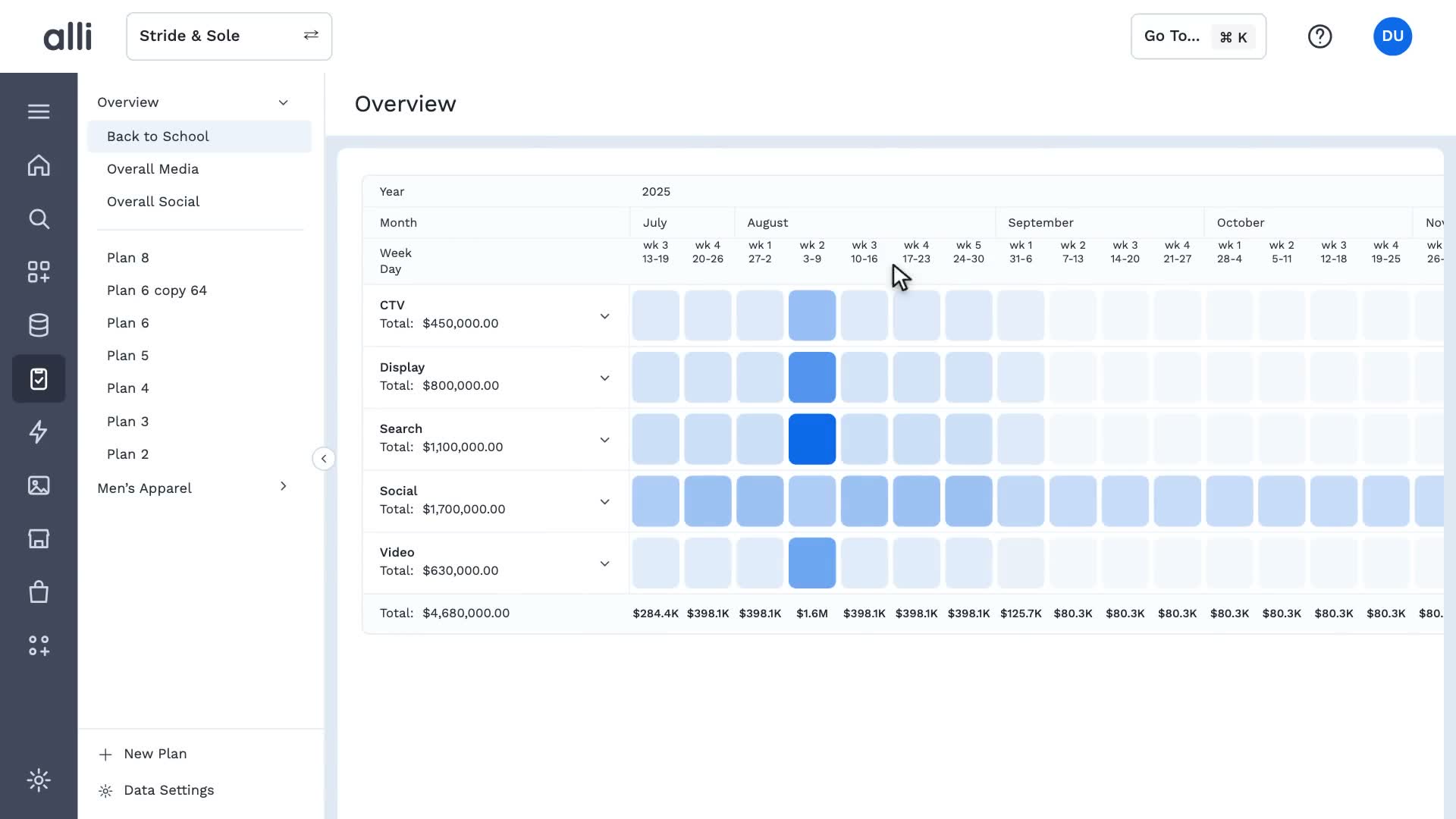
Task: Open the Go To command box
Action: [x=1198, y=36]
